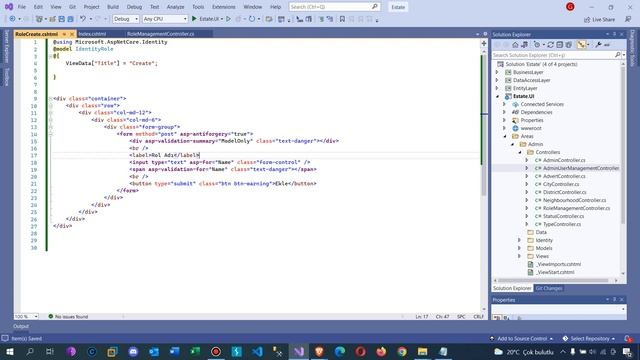Viewport: 640px width, 360px height.
Task: Expand the Models folder node
Action: coord(520,248)
